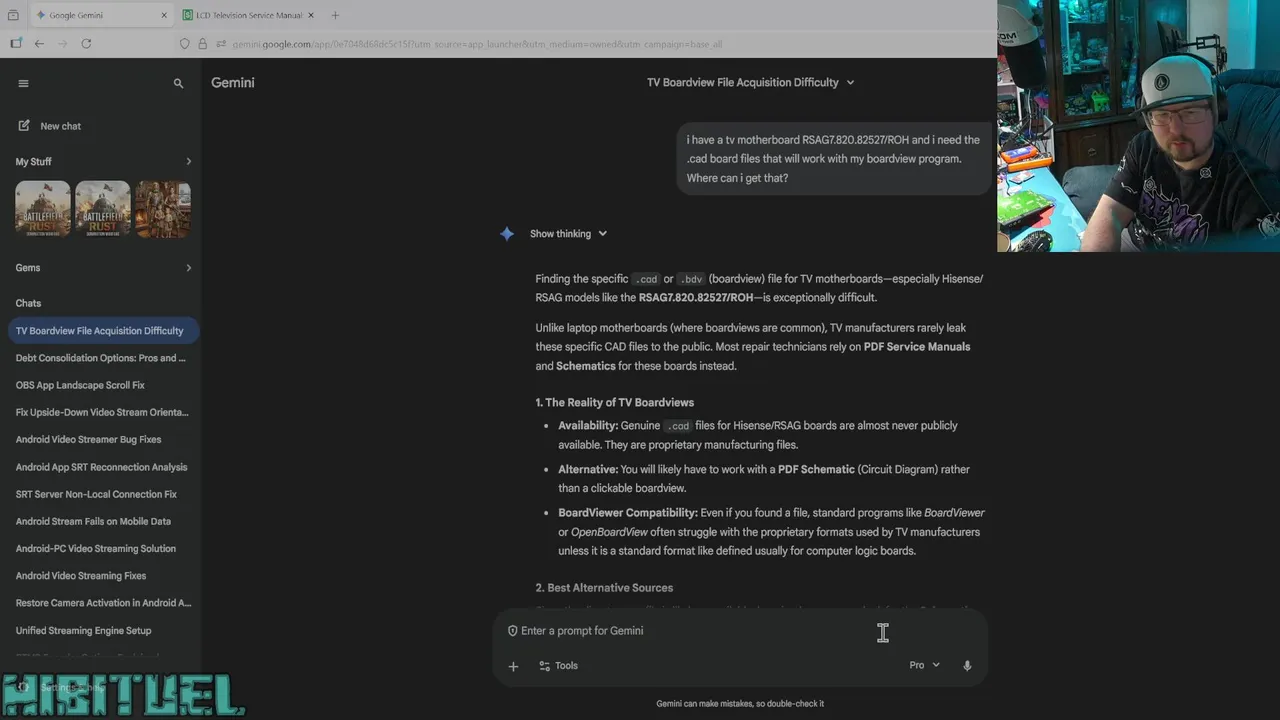
Task: Expand the My Stuff section arrow
Action: click(188, 161)
